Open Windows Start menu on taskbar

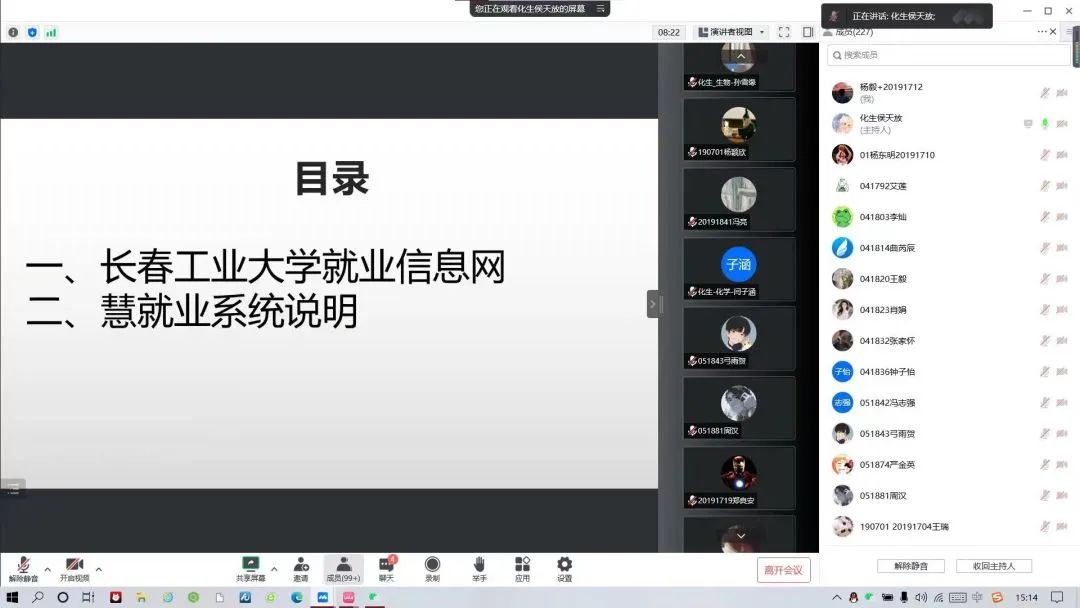(x=13, y=597)
